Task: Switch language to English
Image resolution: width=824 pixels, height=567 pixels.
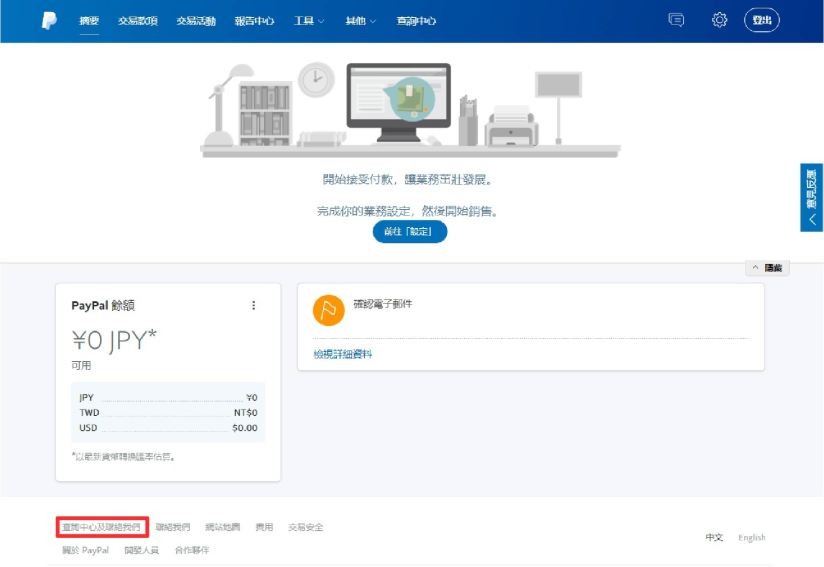Action: point(751,538)
